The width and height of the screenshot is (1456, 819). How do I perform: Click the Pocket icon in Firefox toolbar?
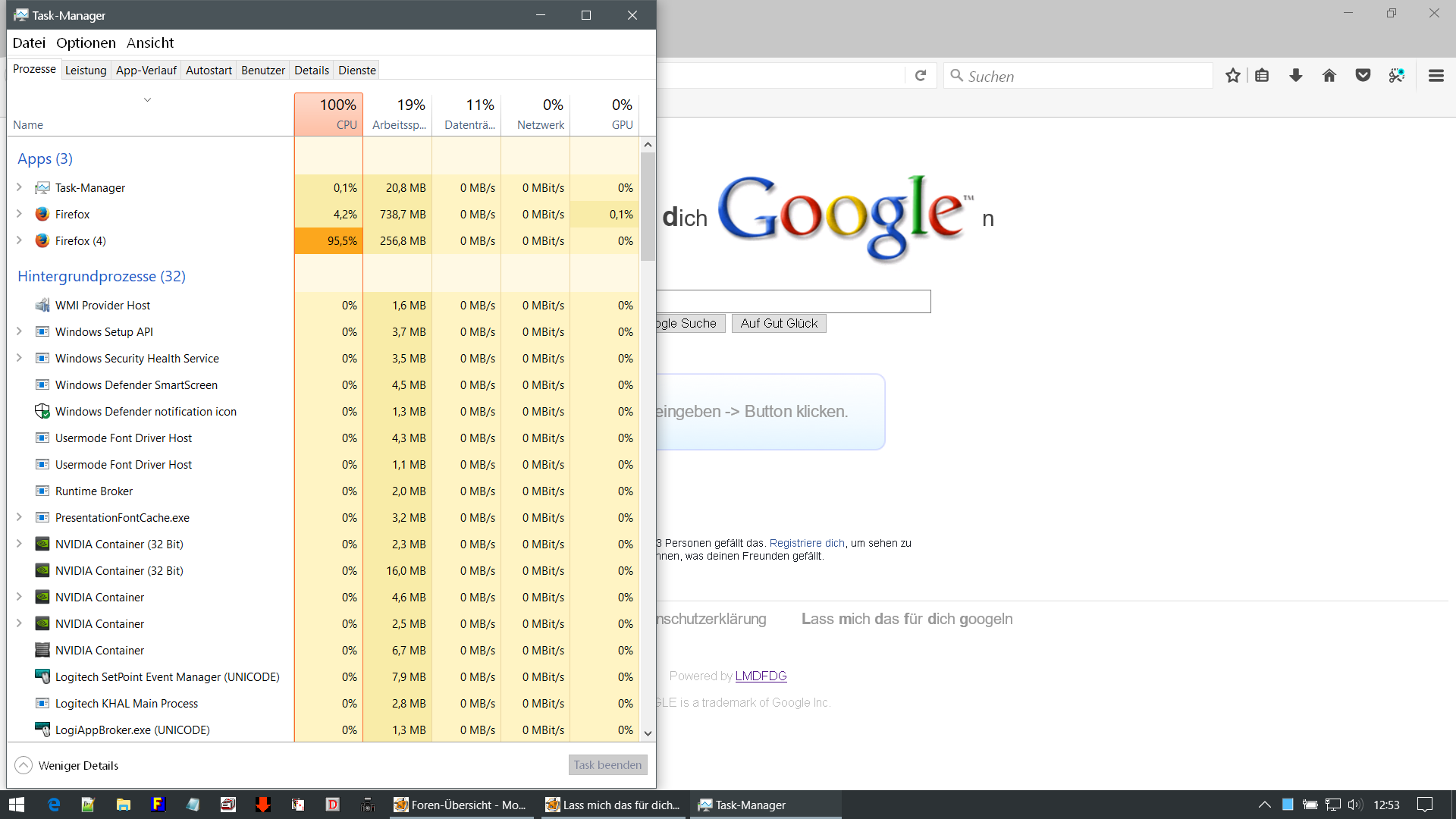(x=1363, y=76)
